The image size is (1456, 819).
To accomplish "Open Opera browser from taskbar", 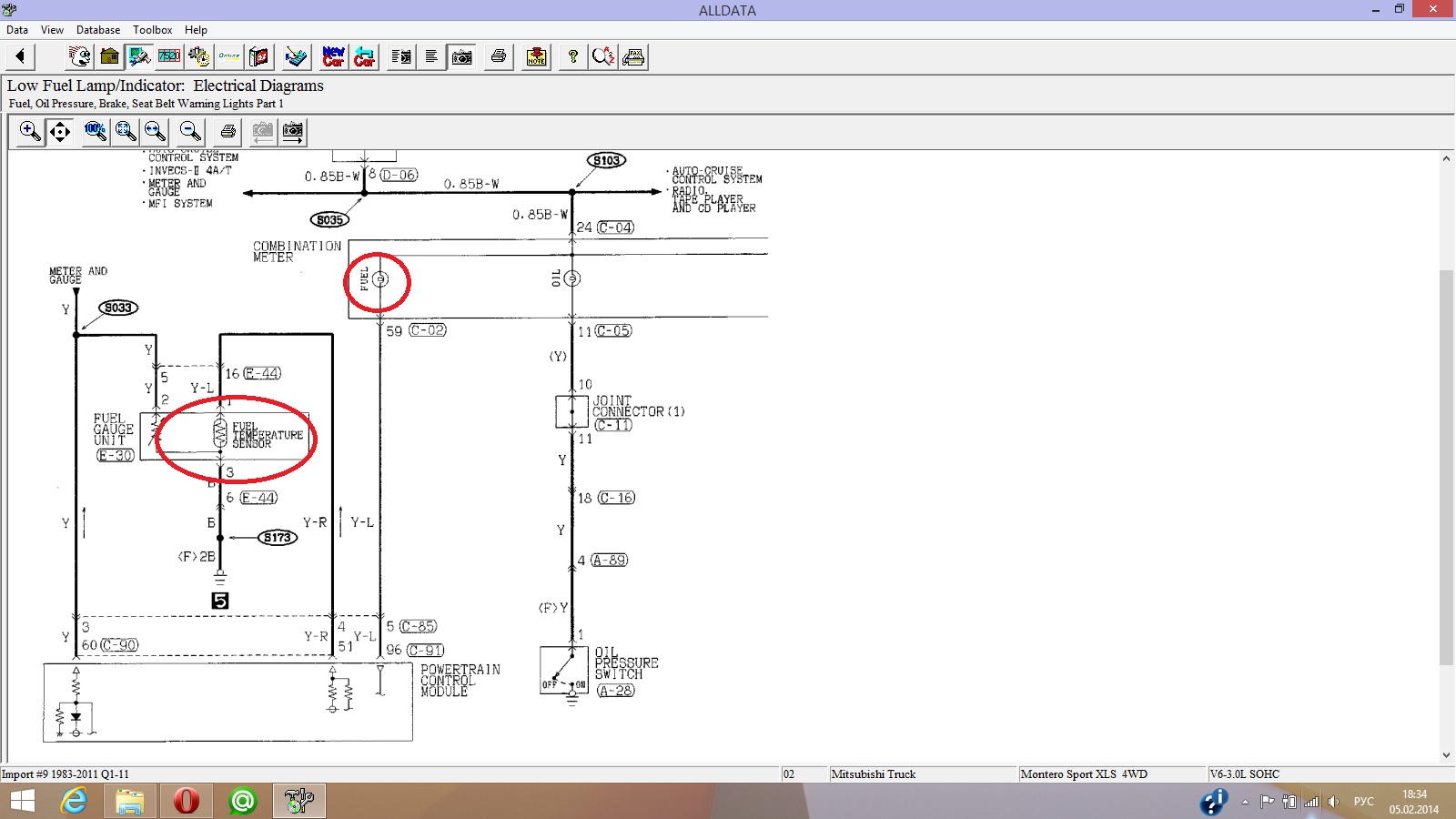I will coord(186,801).
